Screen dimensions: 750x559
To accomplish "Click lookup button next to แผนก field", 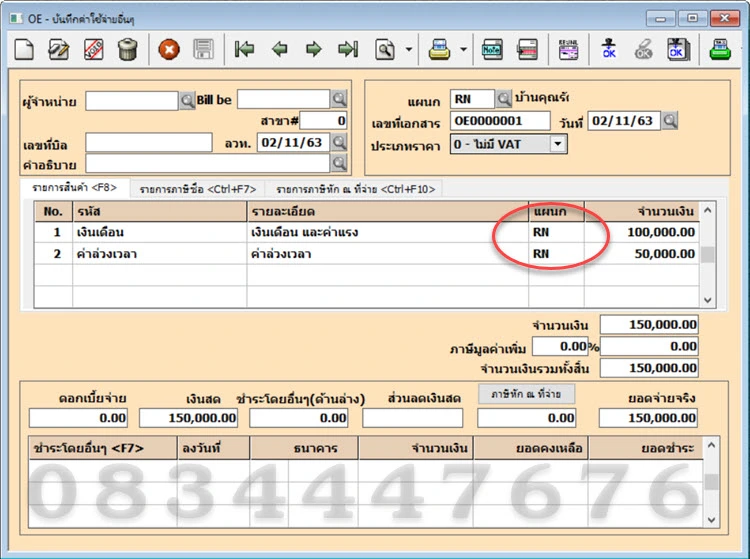I will tap(503, 99).
